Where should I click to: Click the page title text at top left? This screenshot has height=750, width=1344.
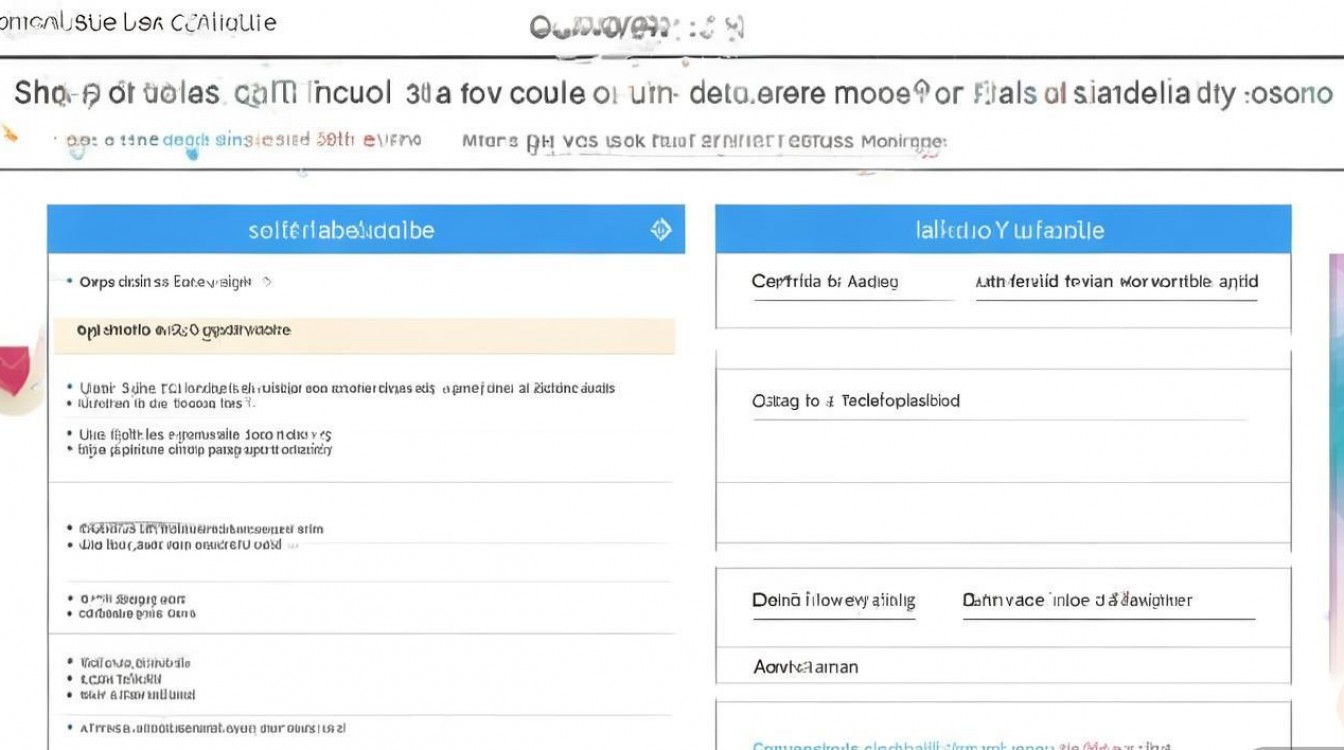(x=139, y=22)
